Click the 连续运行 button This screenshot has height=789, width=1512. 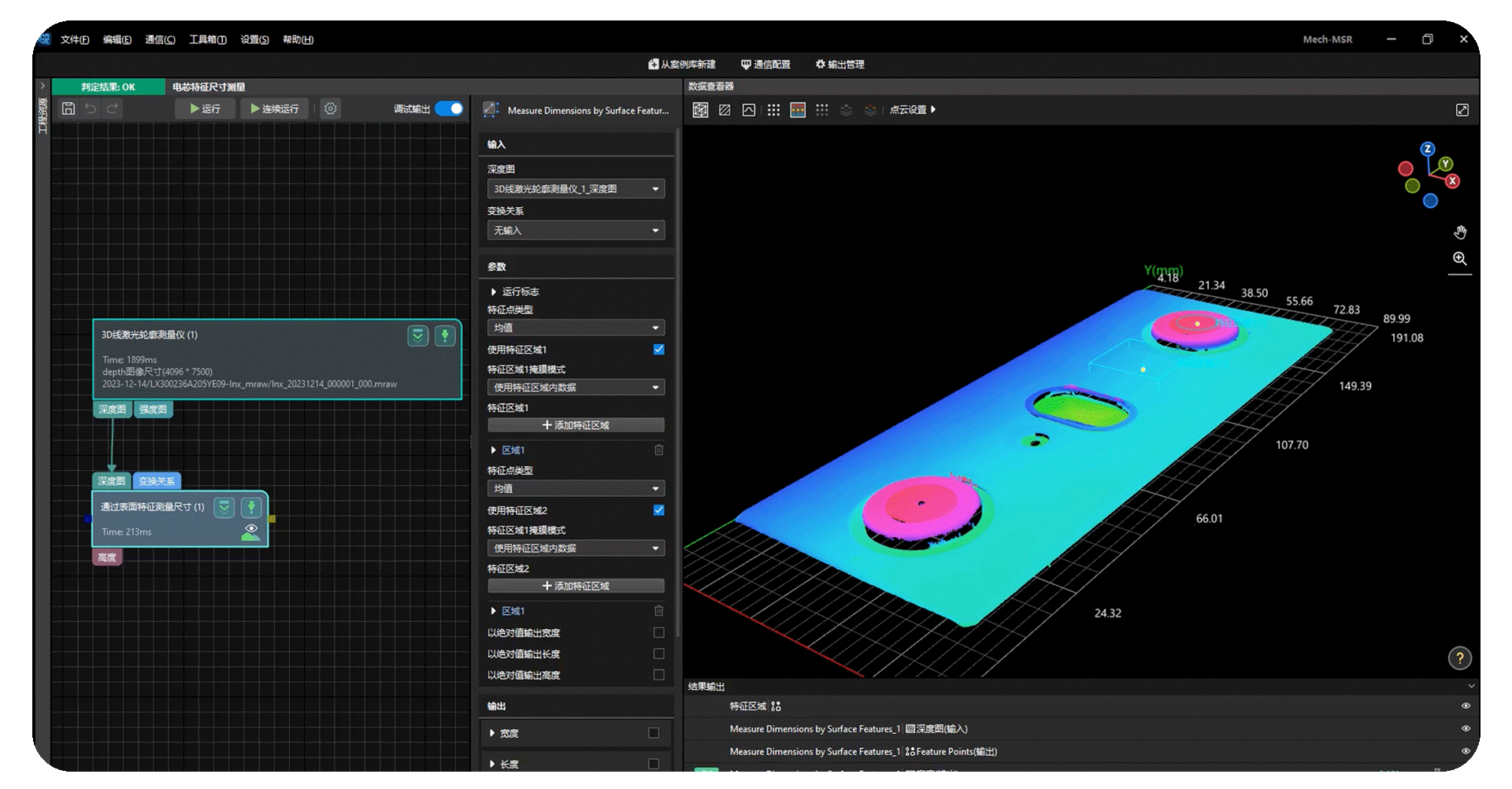tap(274, 109)
